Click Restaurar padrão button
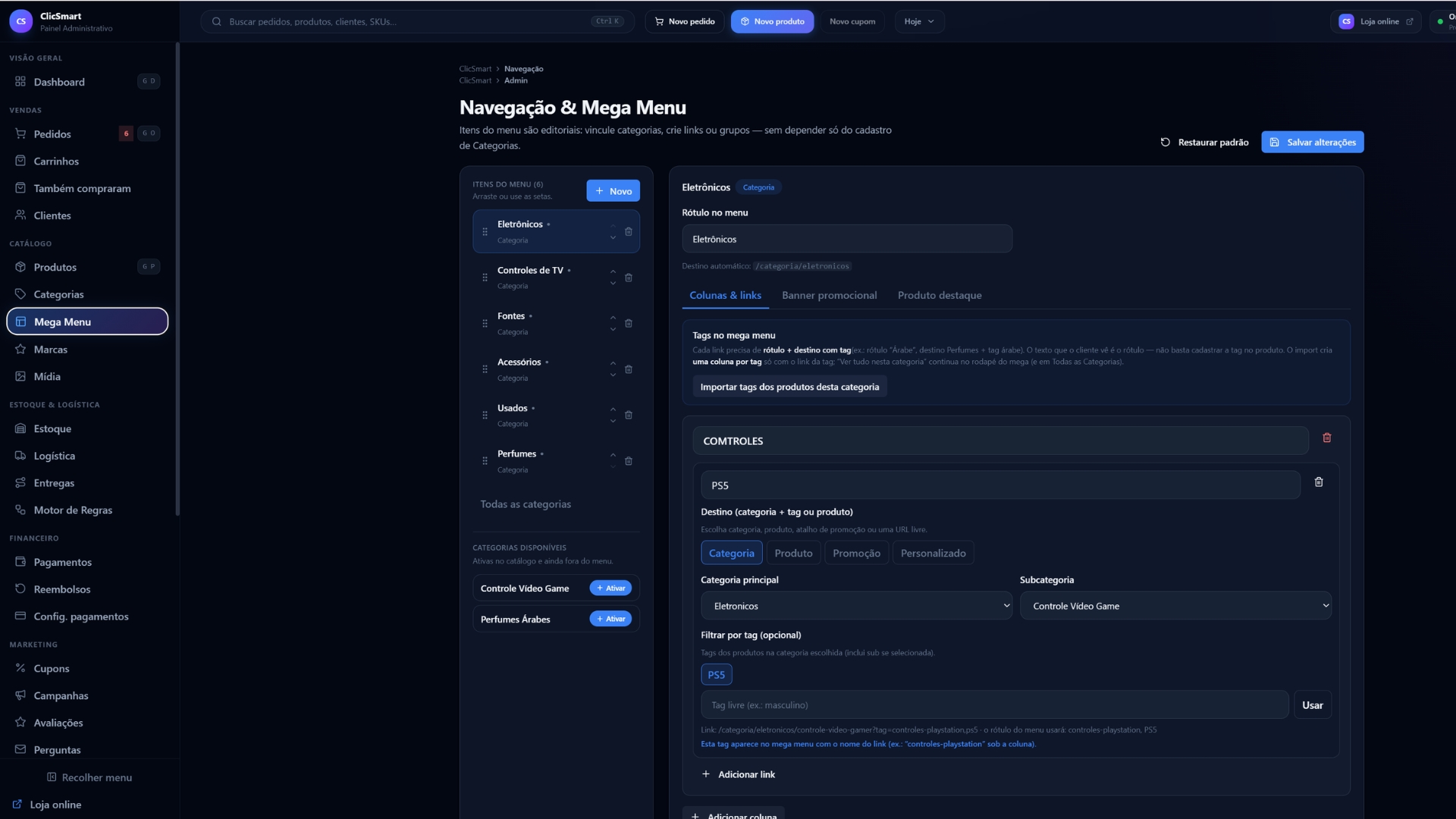1456x819 pixels. (1204, 142)
